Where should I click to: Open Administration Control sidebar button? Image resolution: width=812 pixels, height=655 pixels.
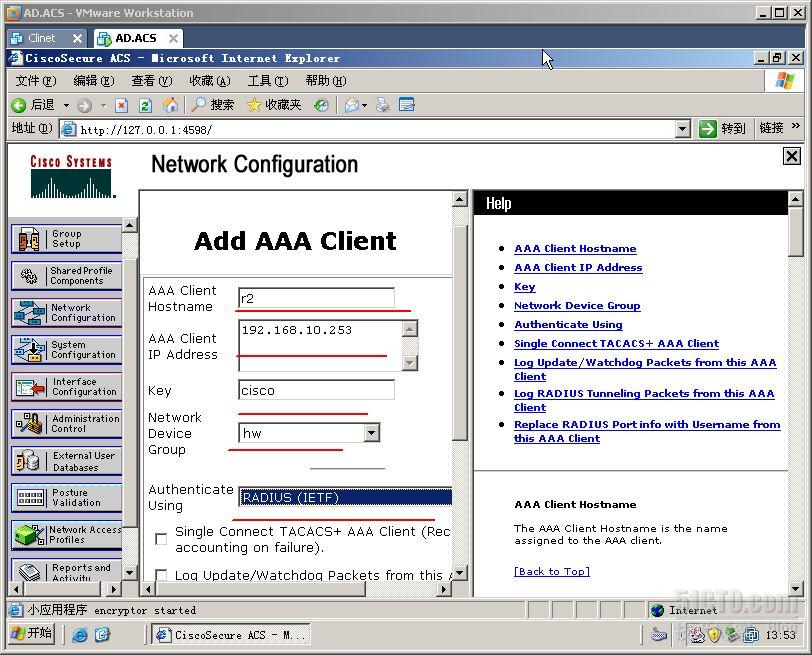coord(66,424)
